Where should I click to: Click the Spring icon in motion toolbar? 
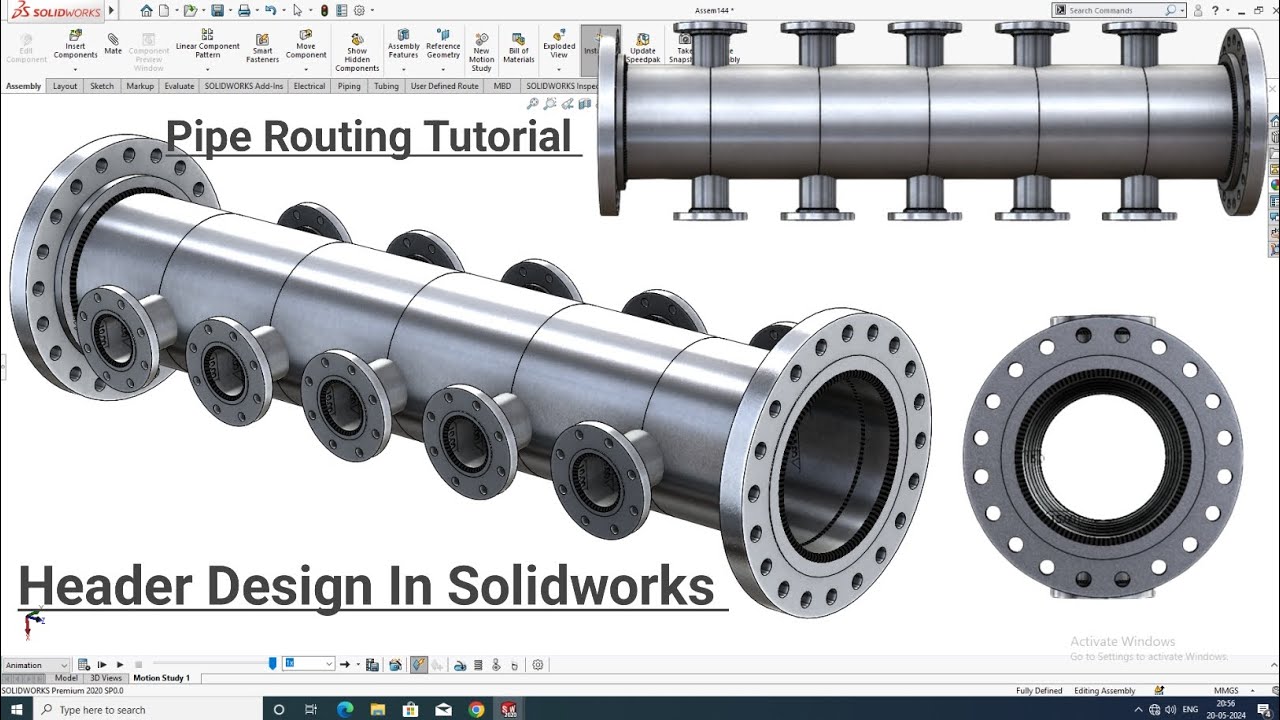coord(478,665)
